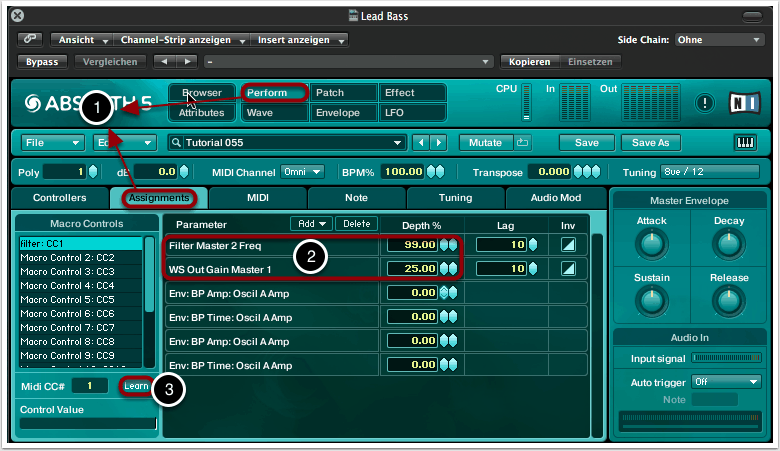Viewport: 780px width, 451px height.
Task: Open the Ansicht dropdown
Action: coord(82,39)
